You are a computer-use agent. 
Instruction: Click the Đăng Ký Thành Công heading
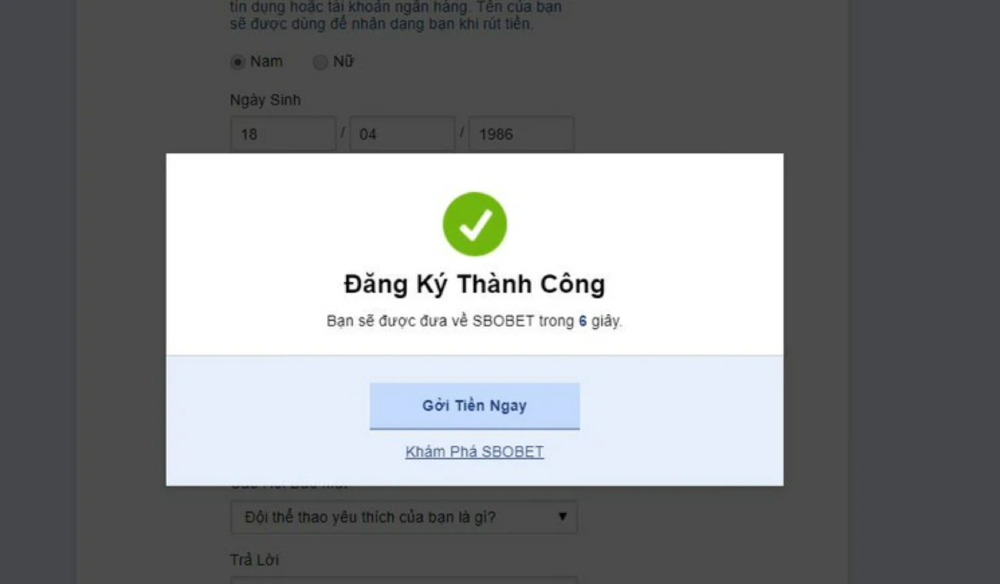pos(474,284)
